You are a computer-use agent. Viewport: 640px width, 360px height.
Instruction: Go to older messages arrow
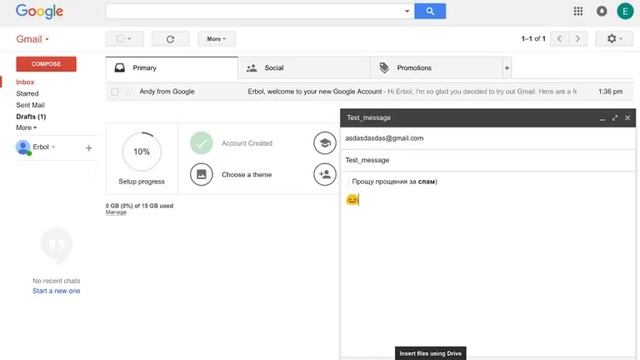[578, 39]
